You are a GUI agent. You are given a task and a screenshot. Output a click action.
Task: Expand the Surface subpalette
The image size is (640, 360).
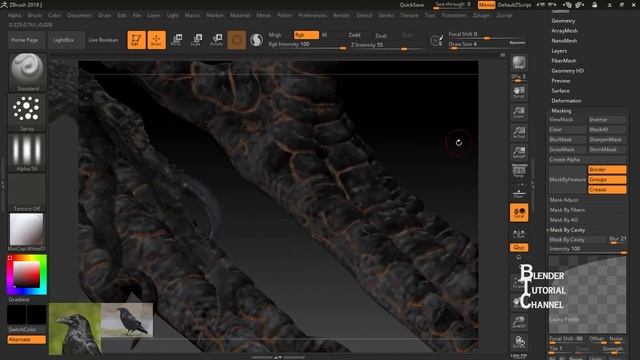560,91
